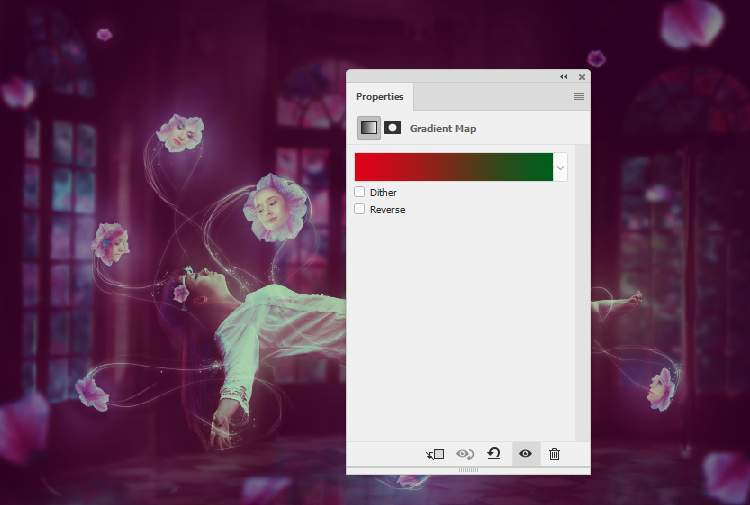Click the Properties panel vertical scrollbar
This screenshot has width=750, height=505.
coord(582,293)
